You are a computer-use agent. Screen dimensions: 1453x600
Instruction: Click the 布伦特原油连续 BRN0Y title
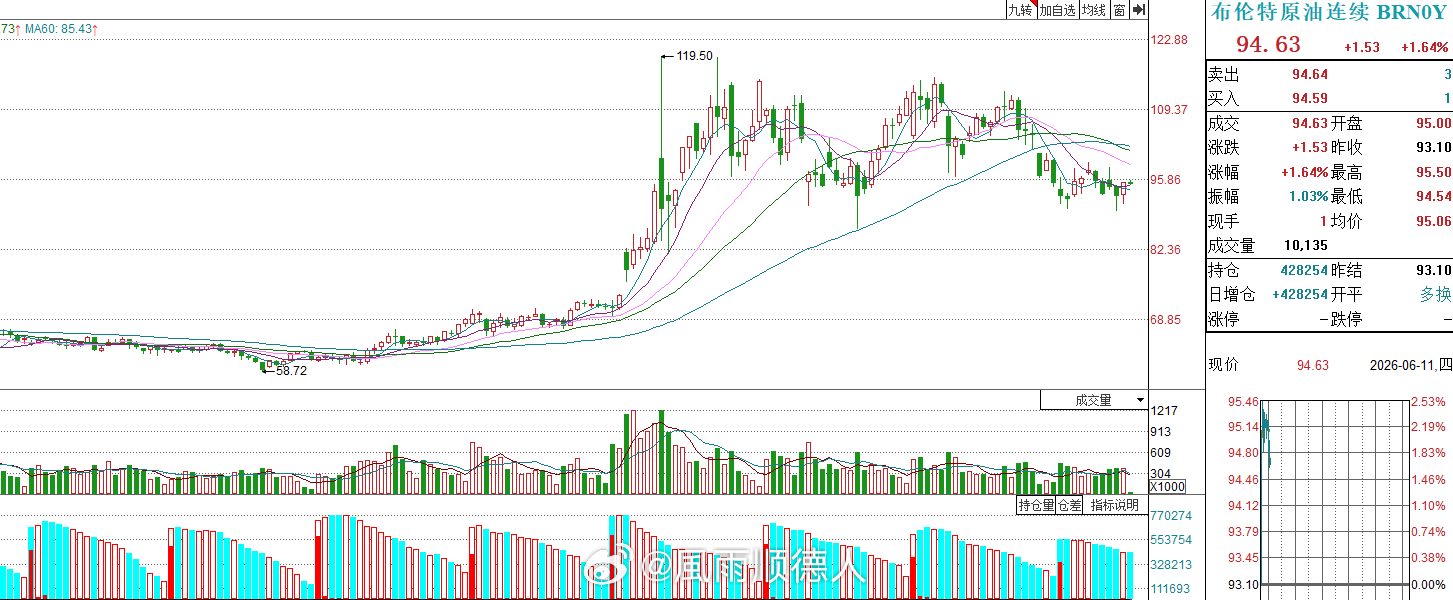click(x=1329, y=12)
